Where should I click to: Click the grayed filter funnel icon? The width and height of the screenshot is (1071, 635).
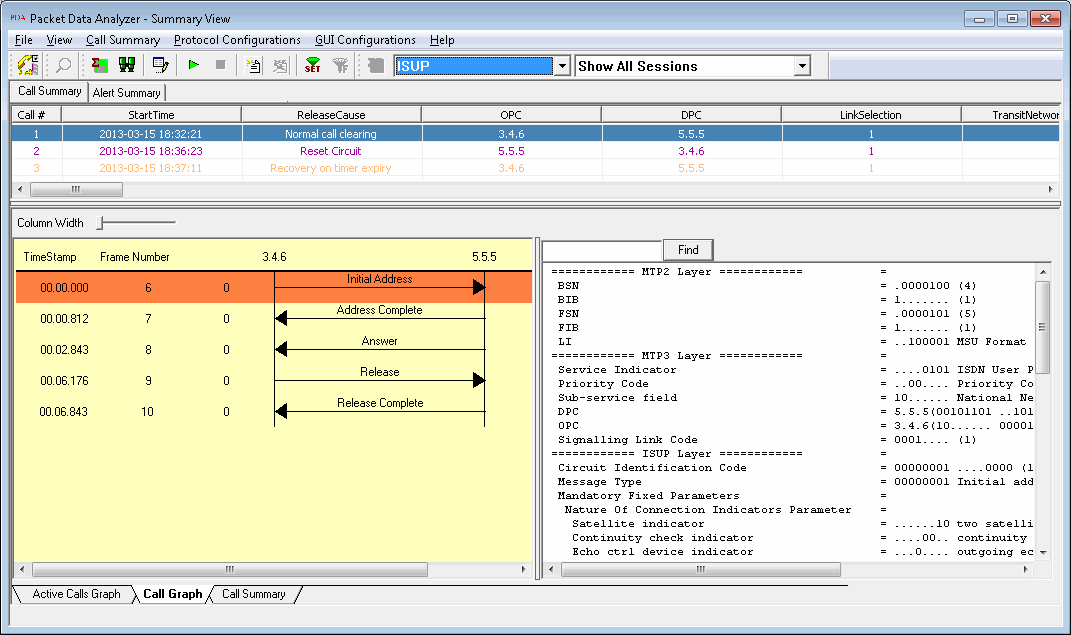tap(339, 66)
